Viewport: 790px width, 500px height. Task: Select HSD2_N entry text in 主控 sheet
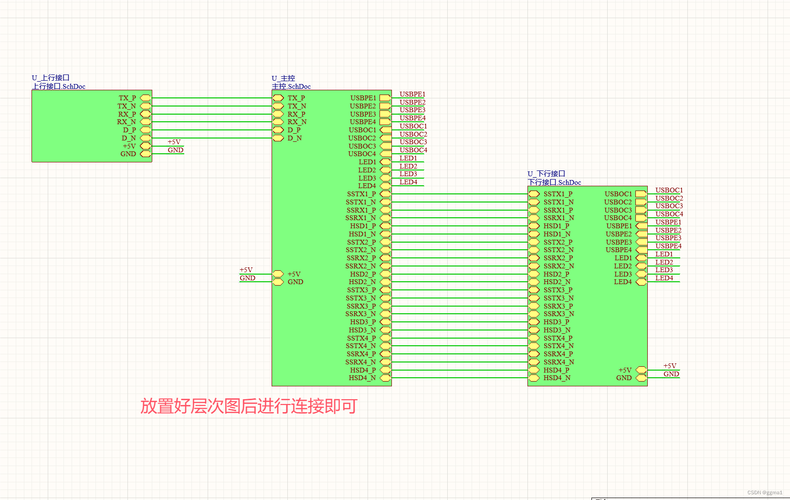tap(362, 282)
